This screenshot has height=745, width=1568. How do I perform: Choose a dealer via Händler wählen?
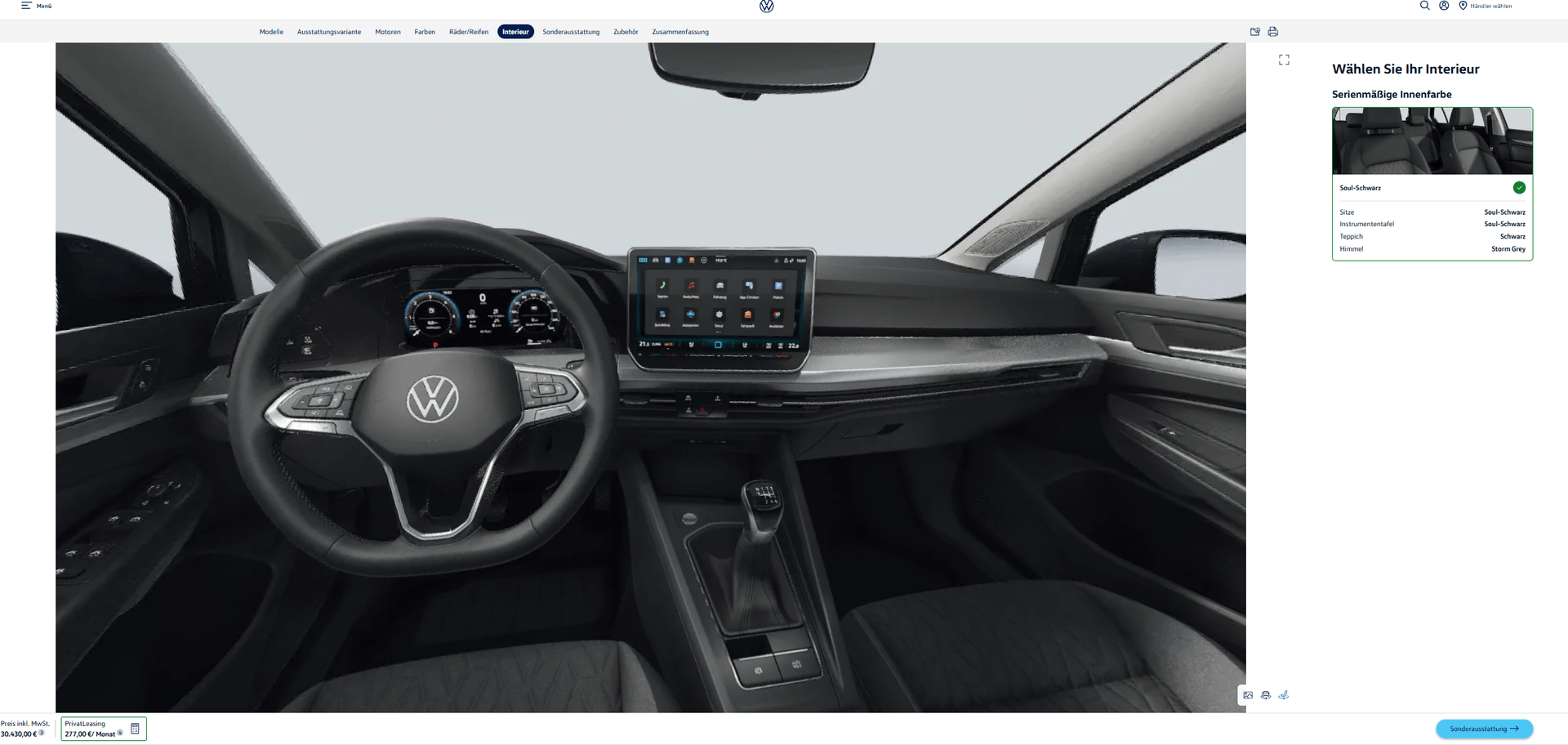click(x=1490, y=6)
